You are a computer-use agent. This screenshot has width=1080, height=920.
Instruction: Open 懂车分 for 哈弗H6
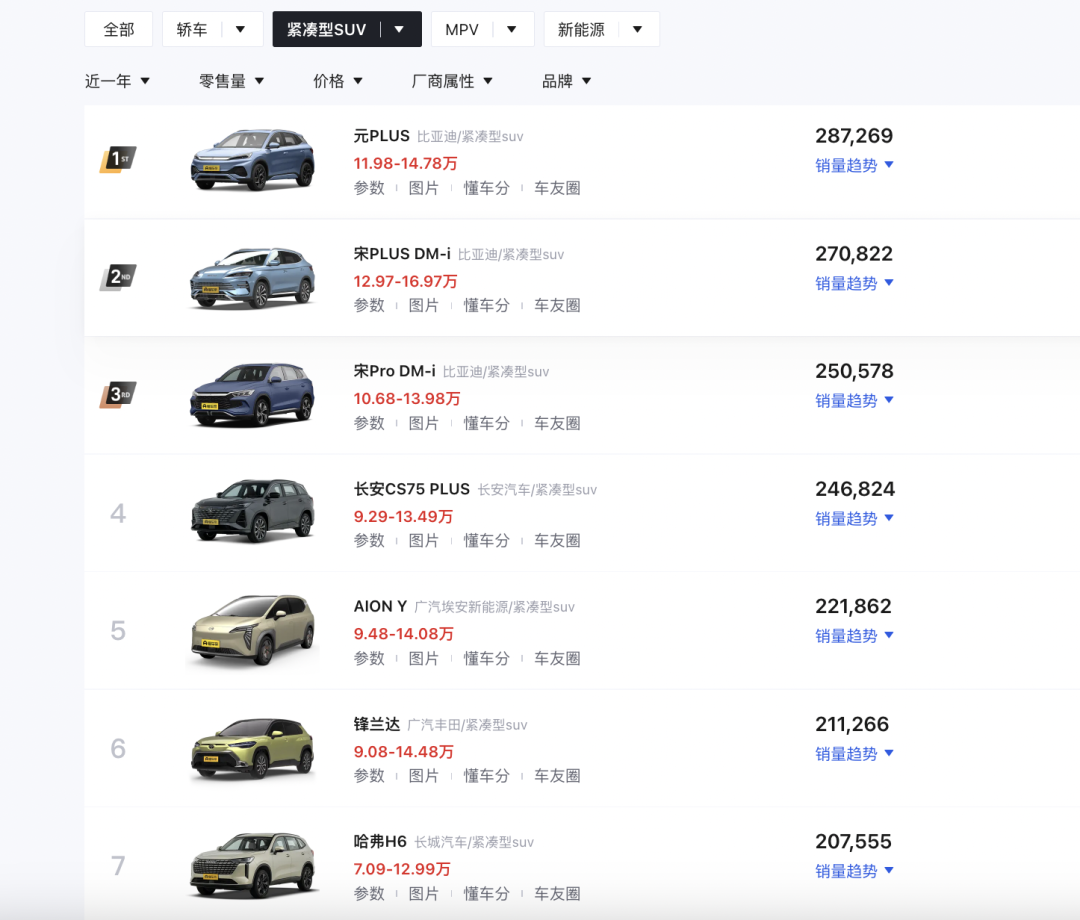(x=486, y=894)
